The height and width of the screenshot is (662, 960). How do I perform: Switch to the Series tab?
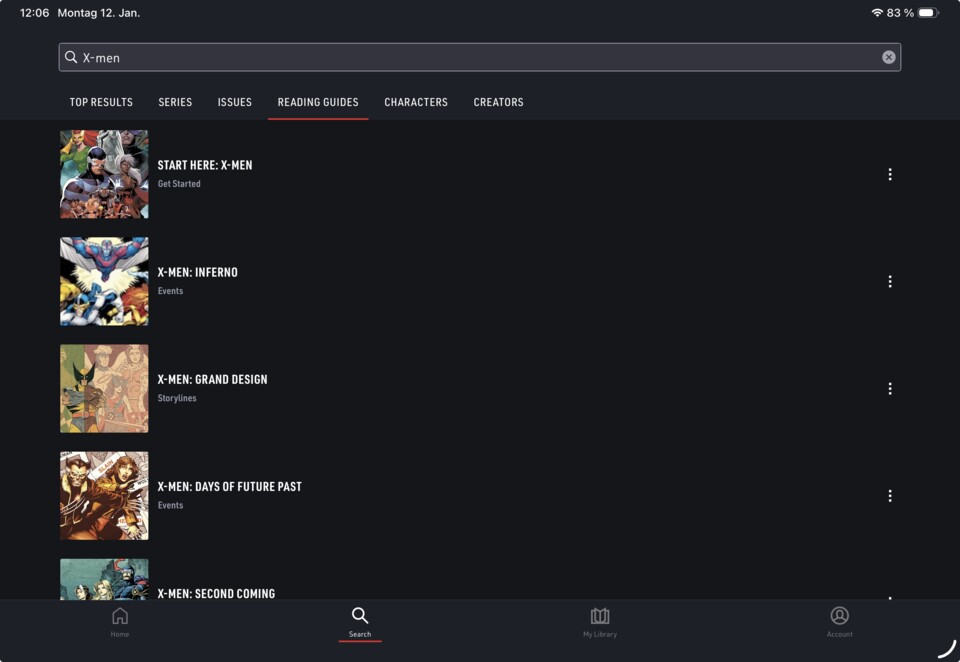175,102
